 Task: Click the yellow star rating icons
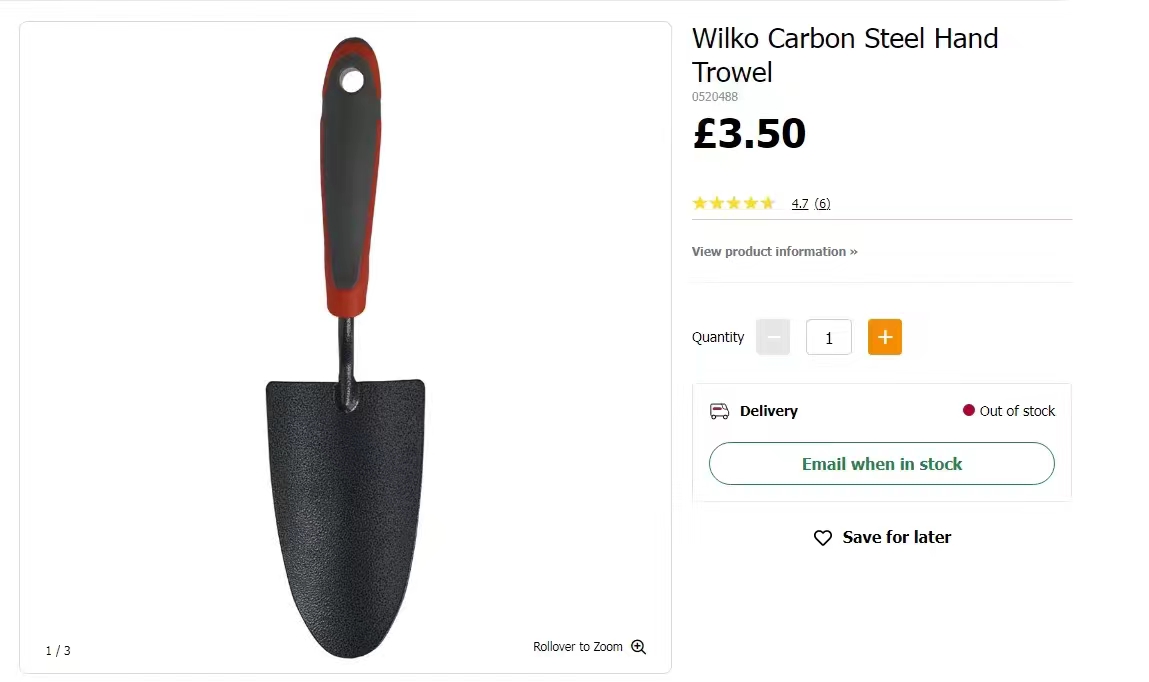734,203
